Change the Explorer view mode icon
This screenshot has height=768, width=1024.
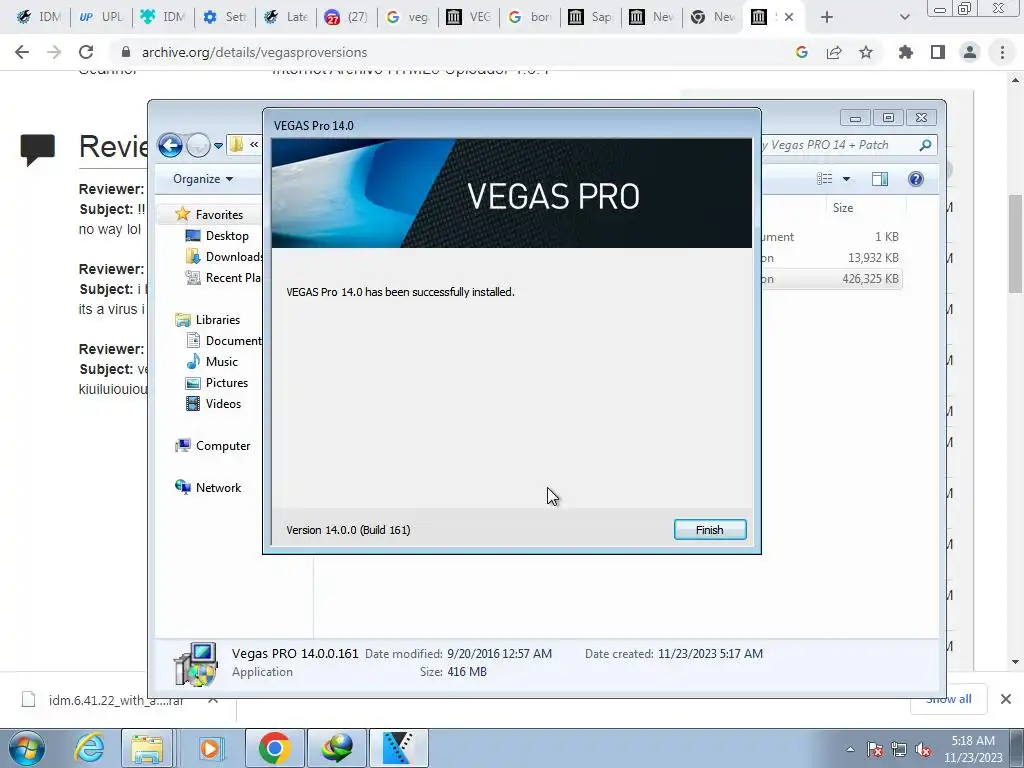(x=825, y=179)
